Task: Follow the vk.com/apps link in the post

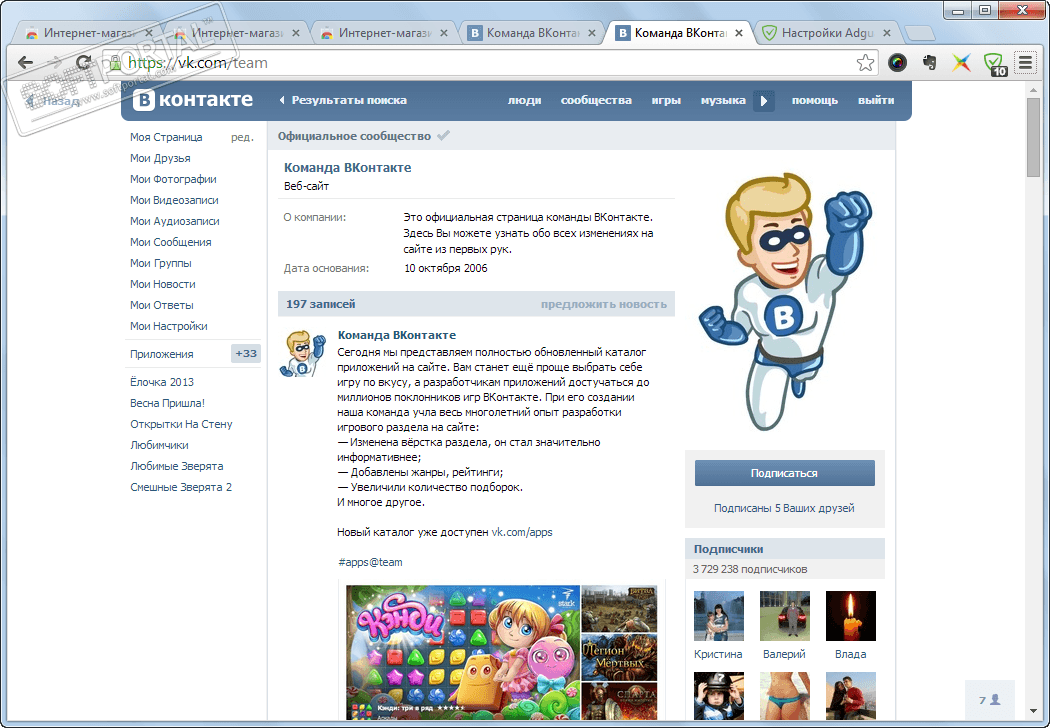Action: pyautogui.click(x=522, y=532)
